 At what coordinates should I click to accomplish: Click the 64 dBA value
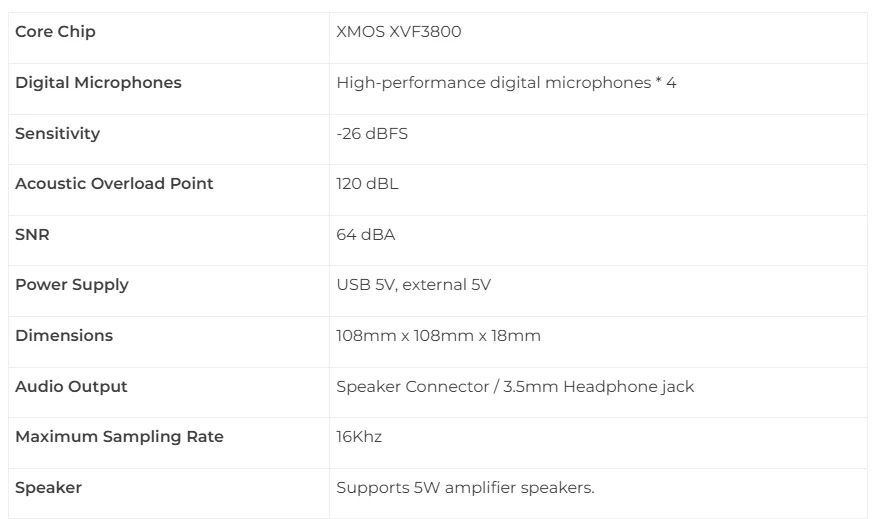(366, 234)
